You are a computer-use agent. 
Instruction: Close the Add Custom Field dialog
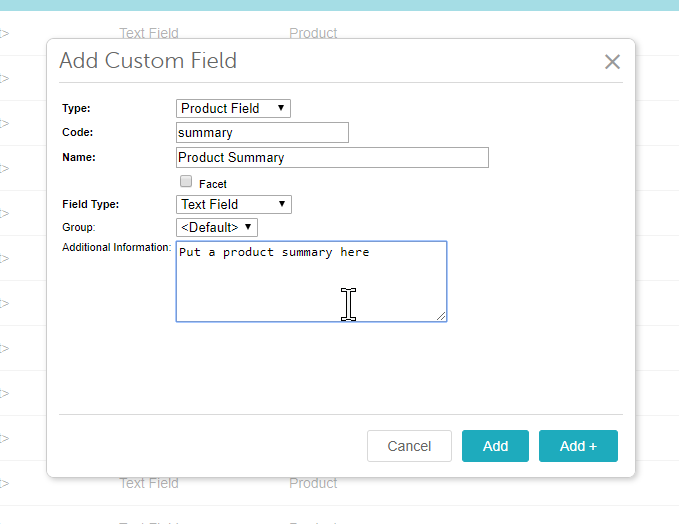[x=612, y=62]
